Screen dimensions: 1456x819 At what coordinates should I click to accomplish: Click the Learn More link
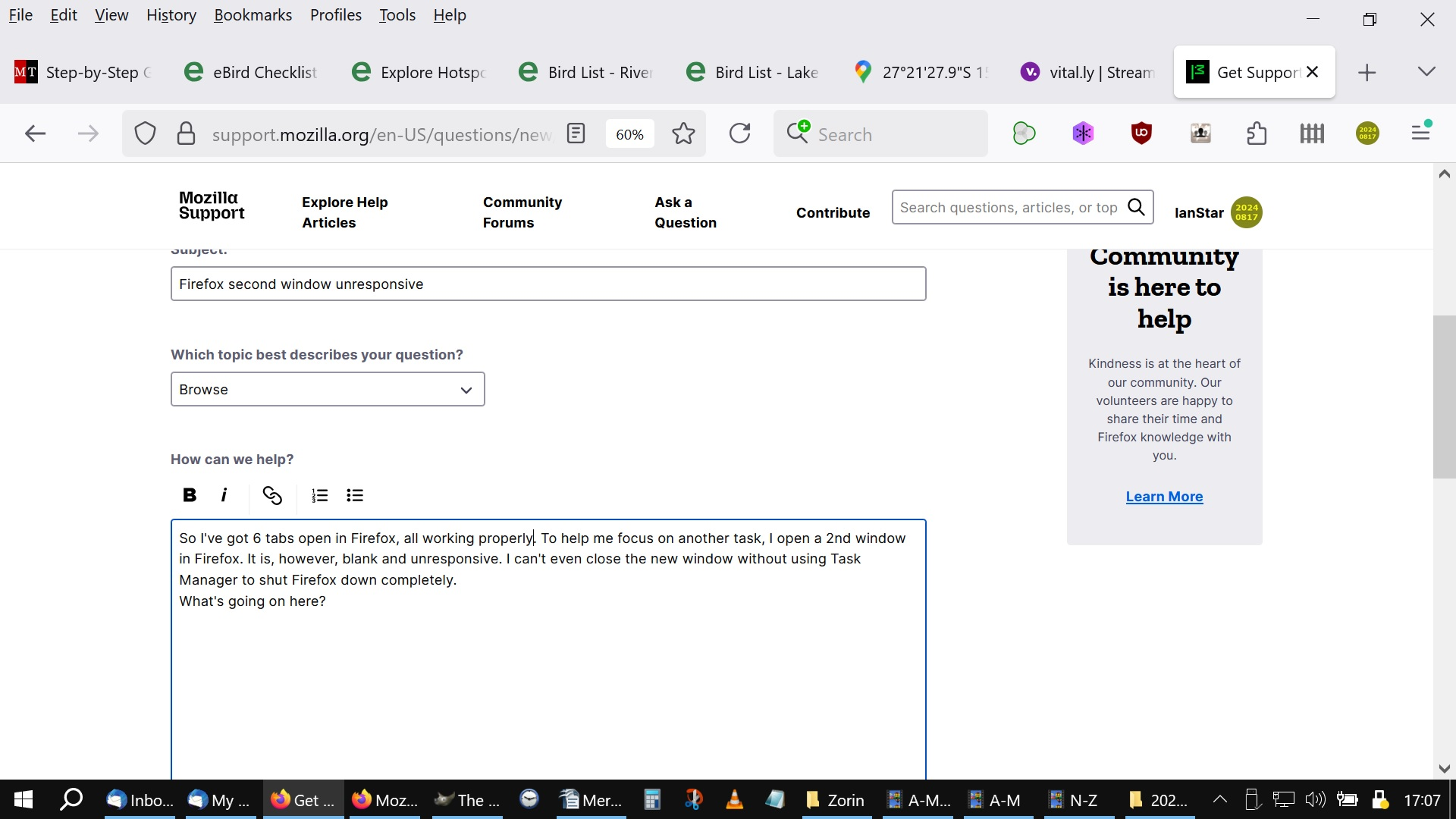1164,497
